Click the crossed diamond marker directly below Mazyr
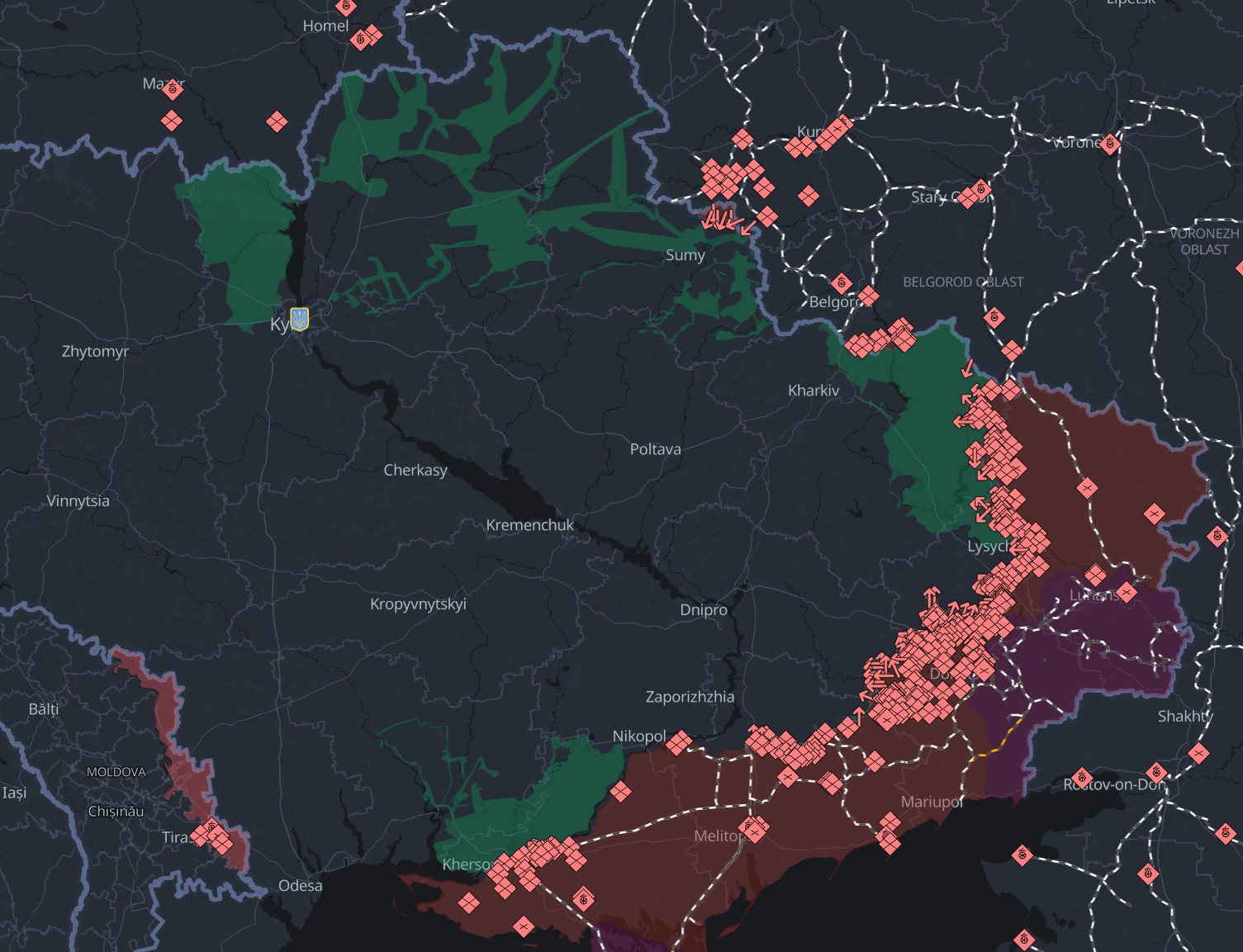 [x=171, y=121]
